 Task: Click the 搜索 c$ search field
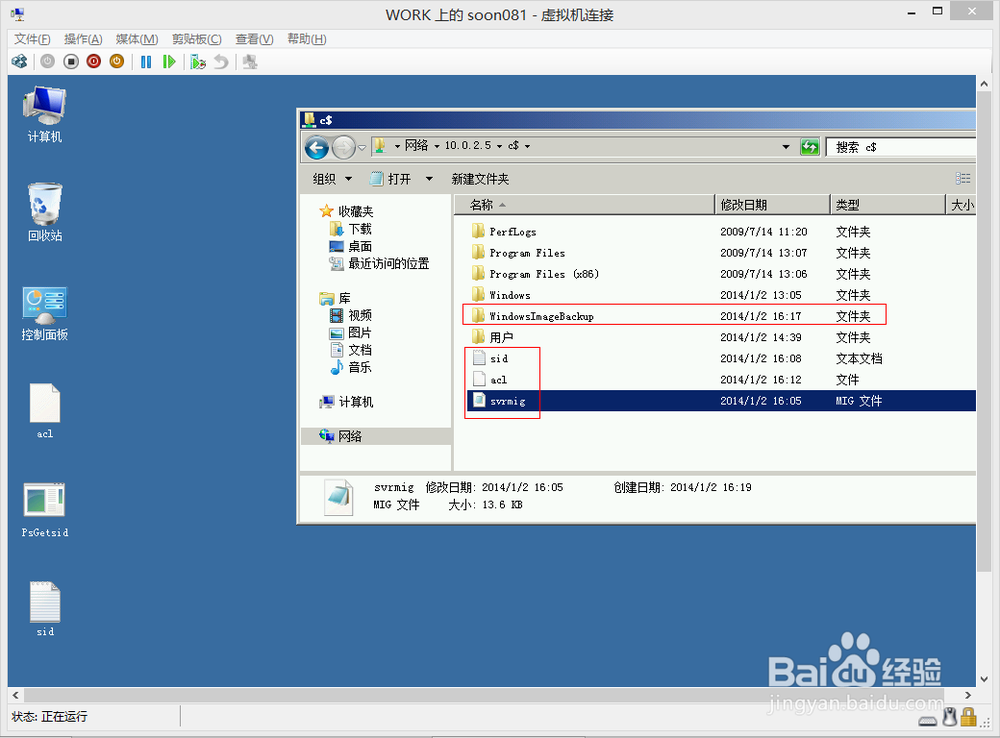tap(901, 147)
